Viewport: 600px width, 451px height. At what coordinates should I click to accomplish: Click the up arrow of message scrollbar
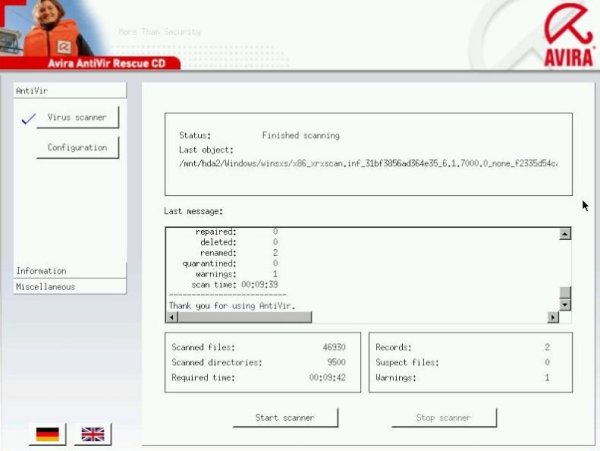565,234
